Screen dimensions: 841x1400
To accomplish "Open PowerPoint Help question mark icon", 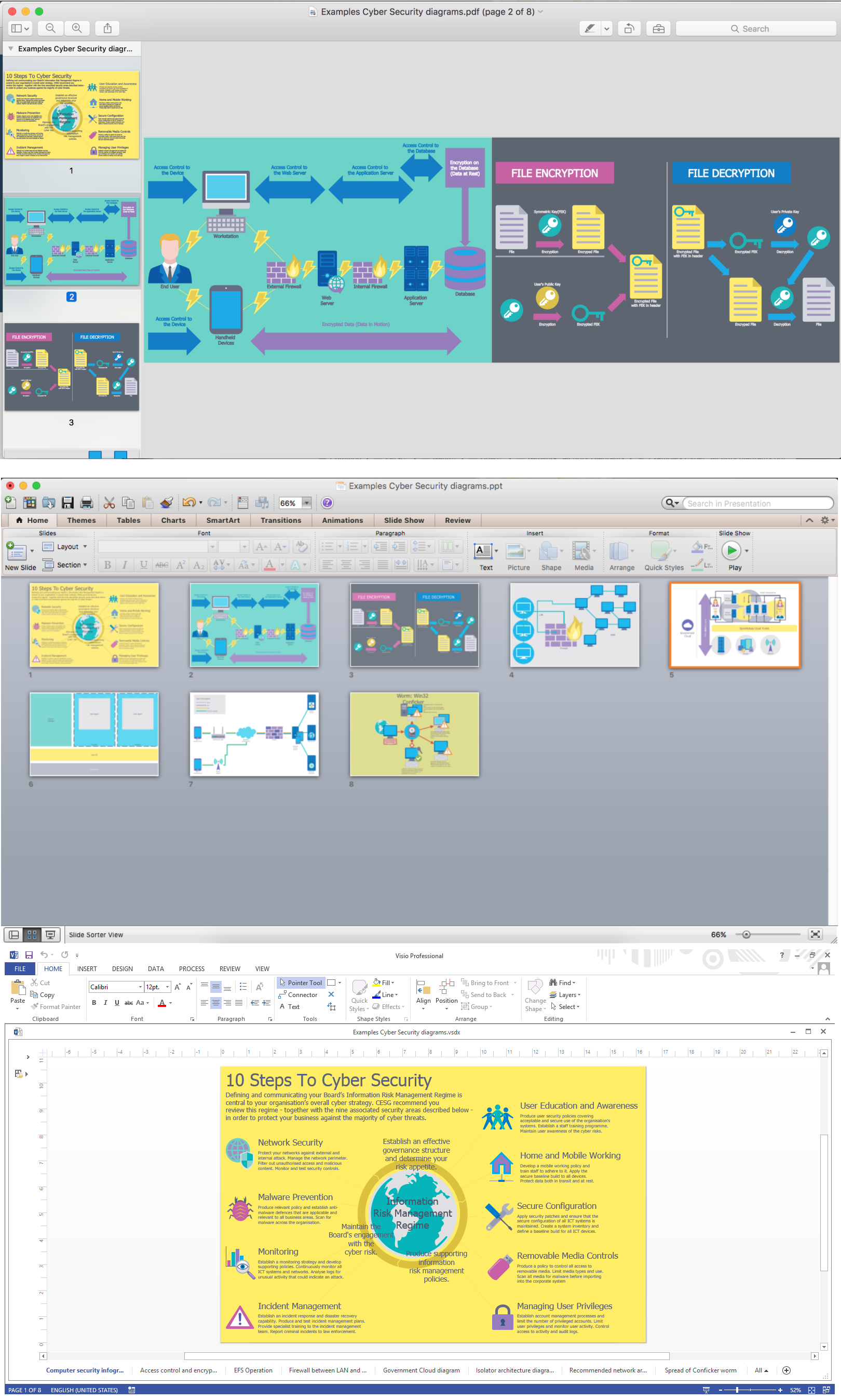I will tap(327, 503).
